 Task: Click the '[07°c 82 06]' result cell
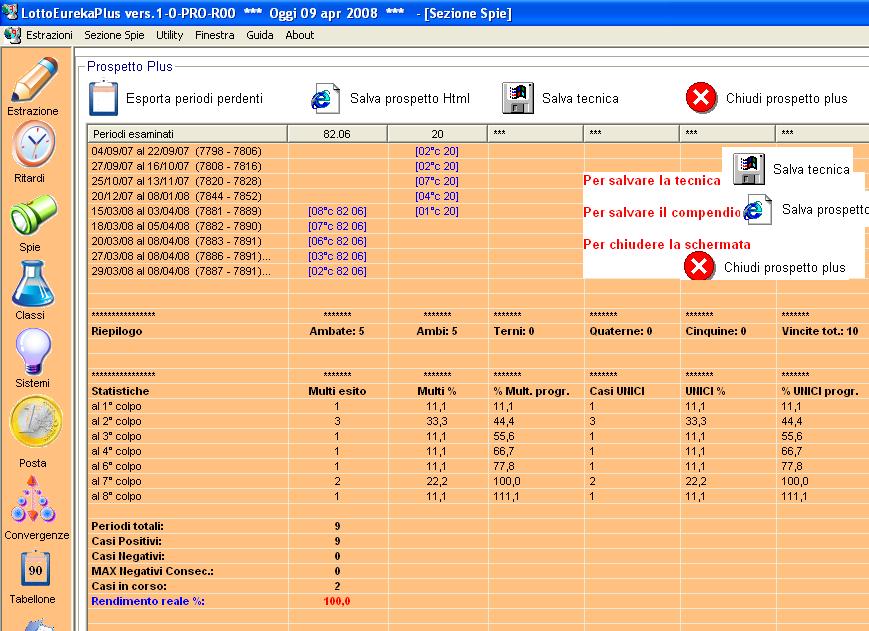pos(337,226)
